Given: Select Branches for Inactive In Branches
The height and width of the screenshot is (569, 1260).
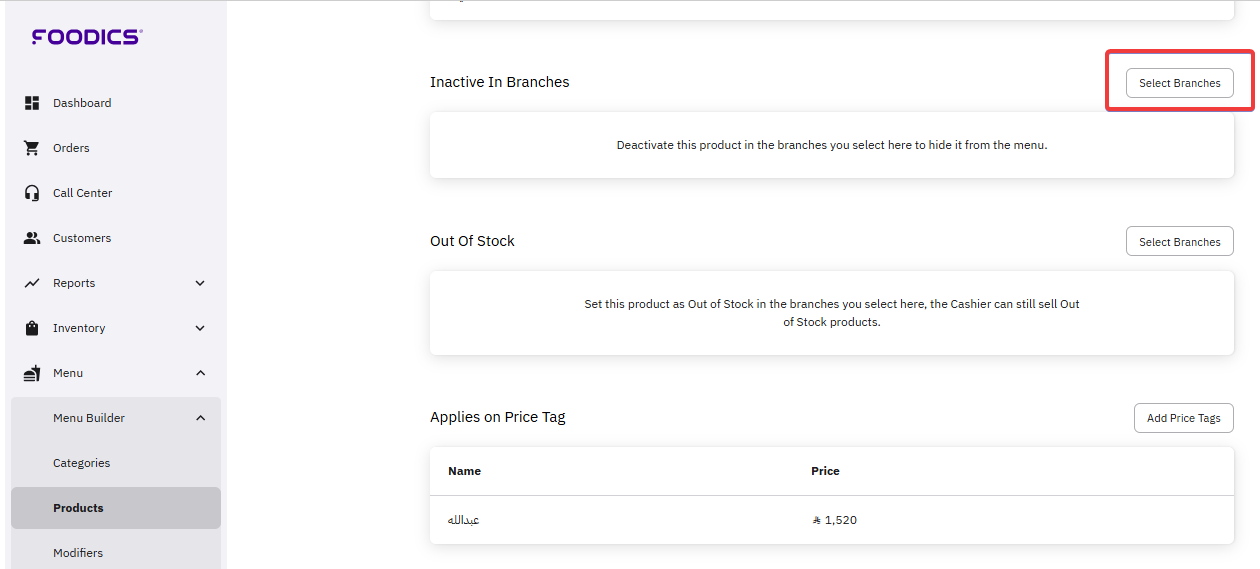Looking at the screenshot, I should [x=1179, y=83].
